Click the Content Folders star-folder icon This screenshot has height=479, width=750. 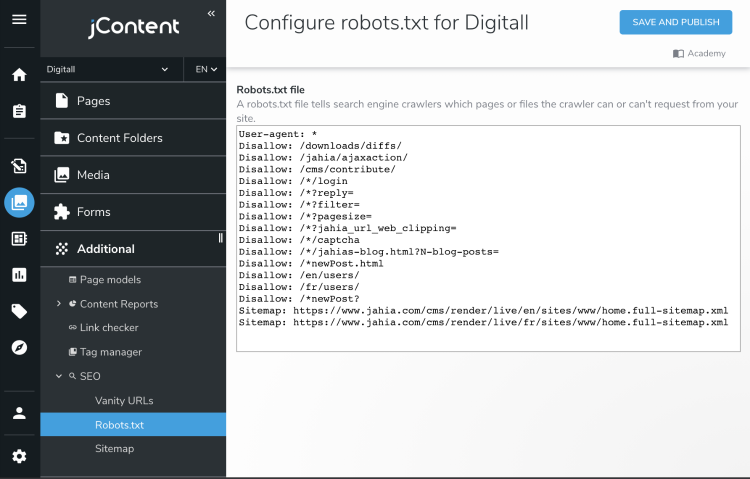tap(62, 138)
